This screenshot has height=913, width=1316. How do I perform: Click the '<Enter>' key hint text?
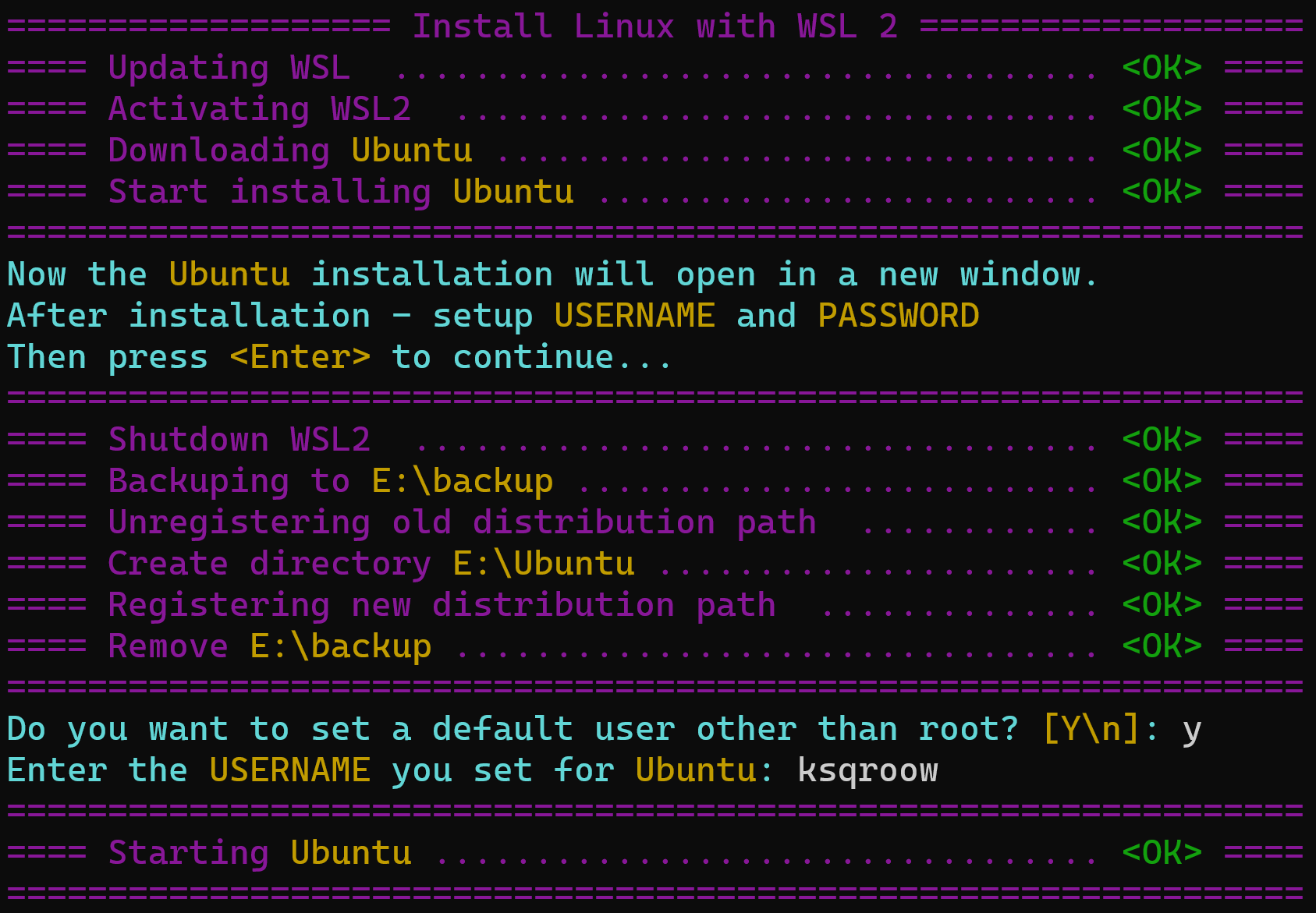coord(300,357)
